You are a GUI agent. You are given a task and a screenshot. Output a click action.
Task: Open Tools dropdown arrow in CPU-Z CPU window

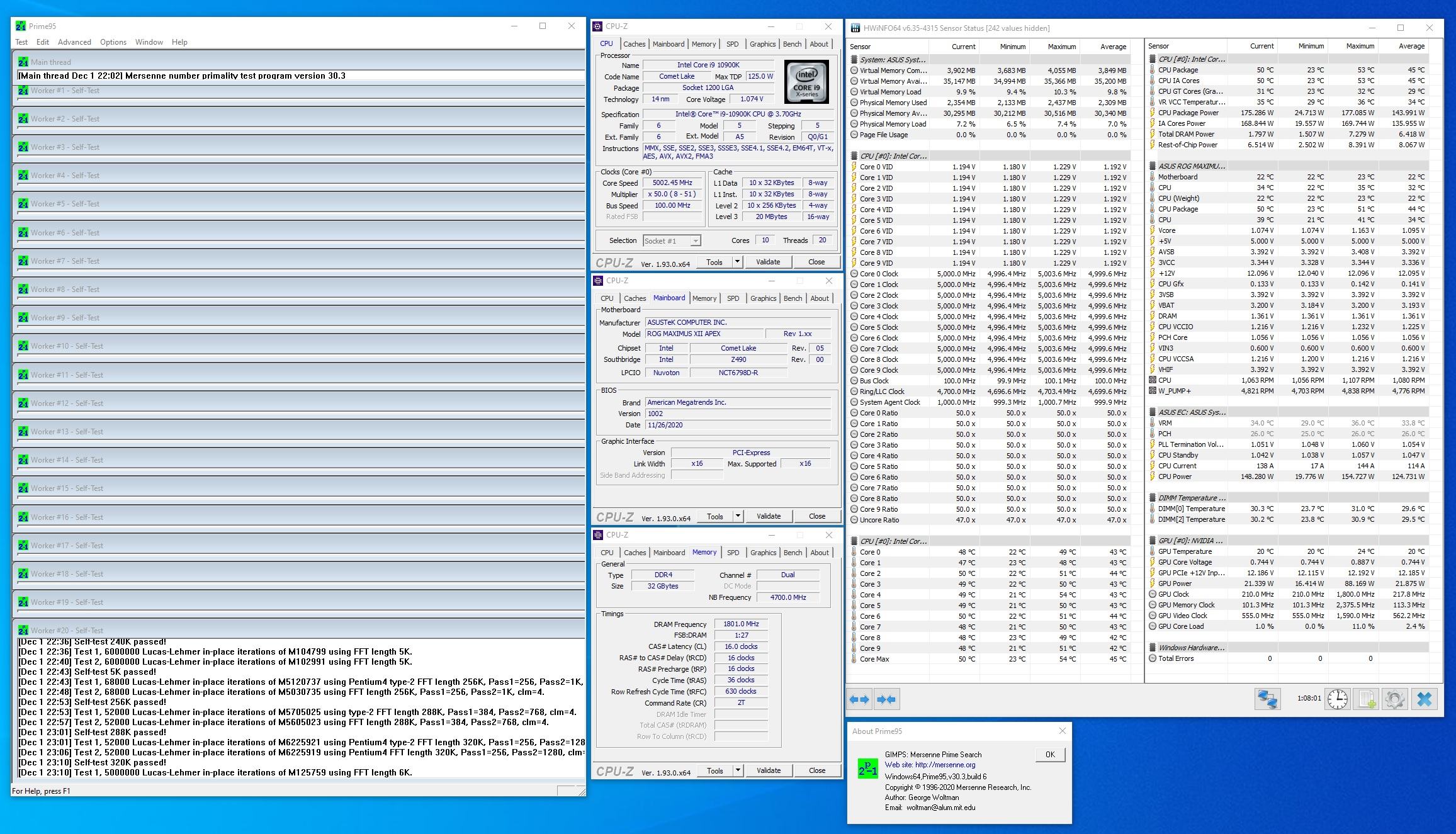click(x=737, y=262)
